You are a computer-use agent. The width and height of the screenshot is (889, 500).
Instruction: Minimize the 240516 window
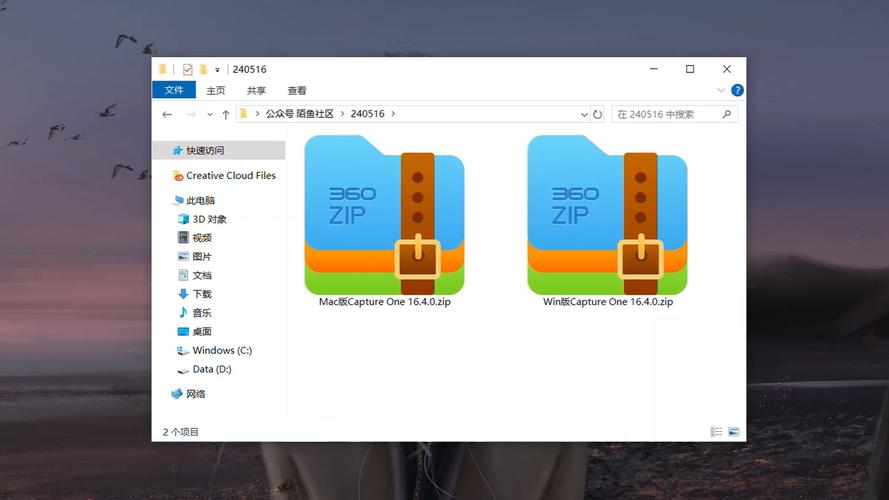[x=654, y=69]
